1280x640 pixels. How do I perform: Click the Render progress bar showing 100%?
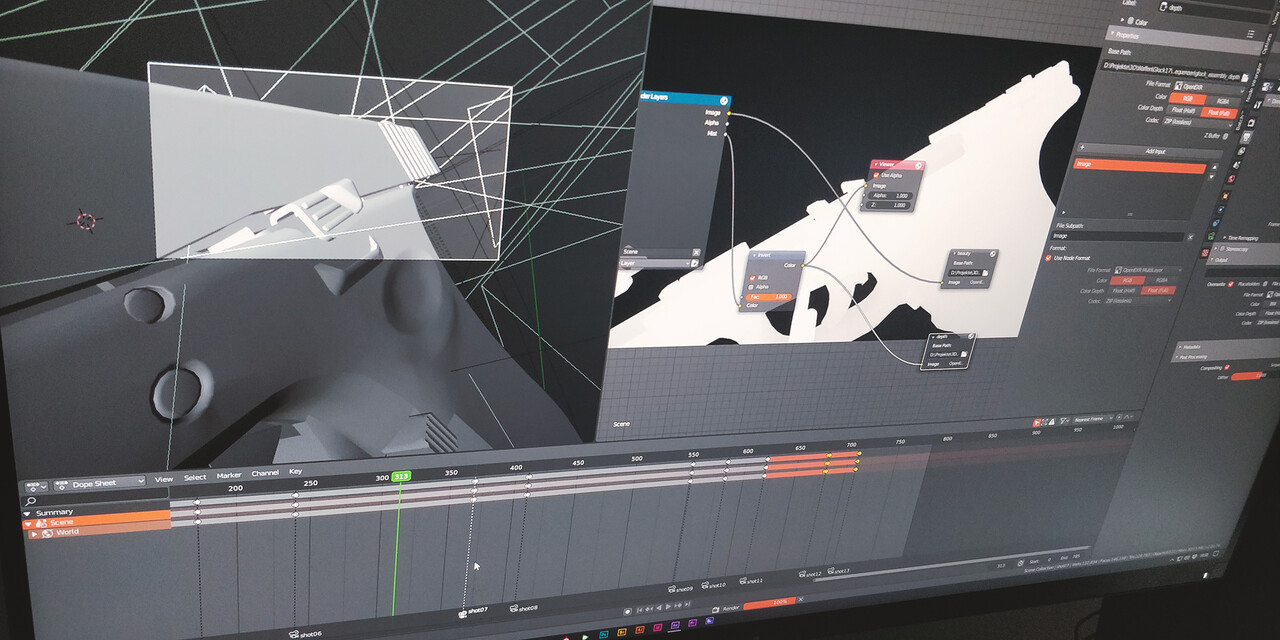[x=769, y=602]
